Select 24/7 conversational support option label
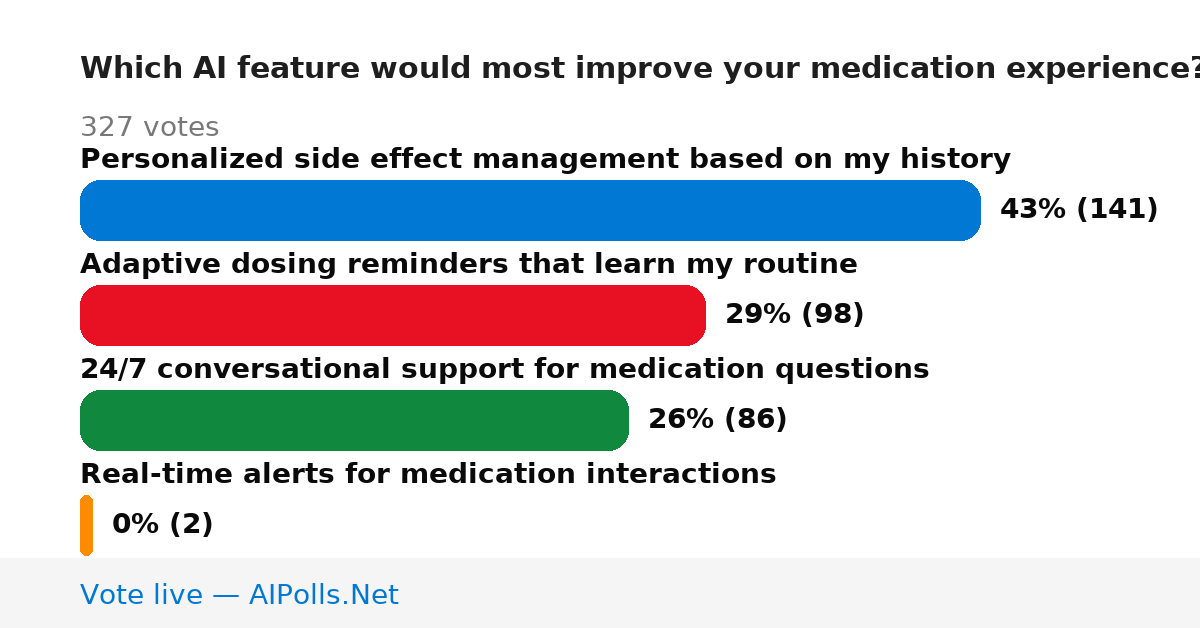 504,370
